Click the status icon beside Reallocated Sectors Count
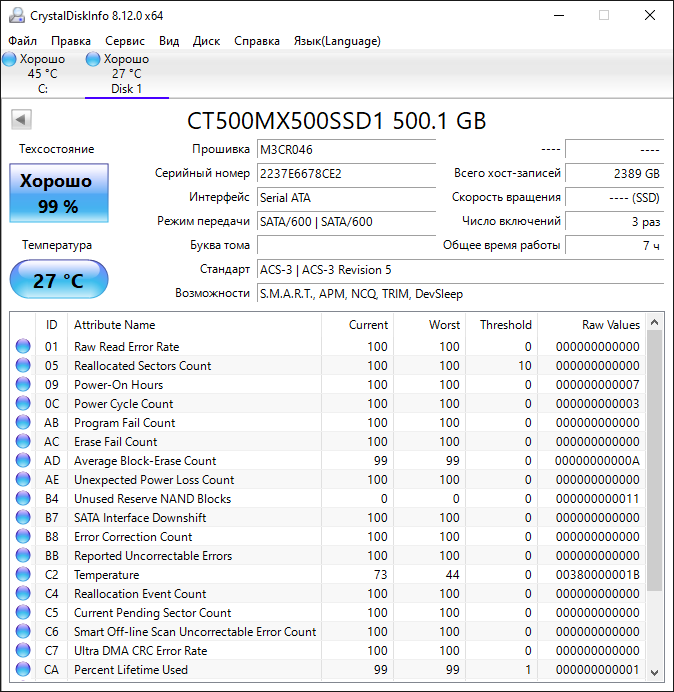674x692 pixels. (x=23, y=366)
